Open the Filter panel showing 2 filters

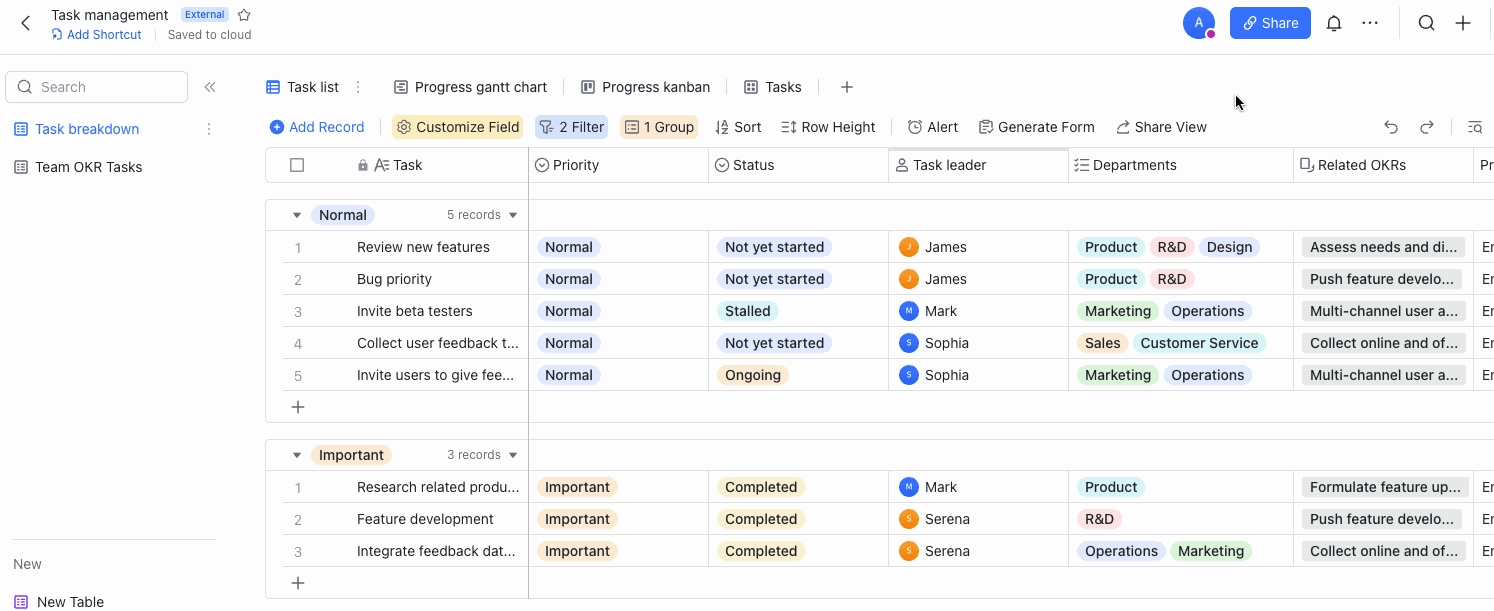pyautogui.click(x=571, y=127)
